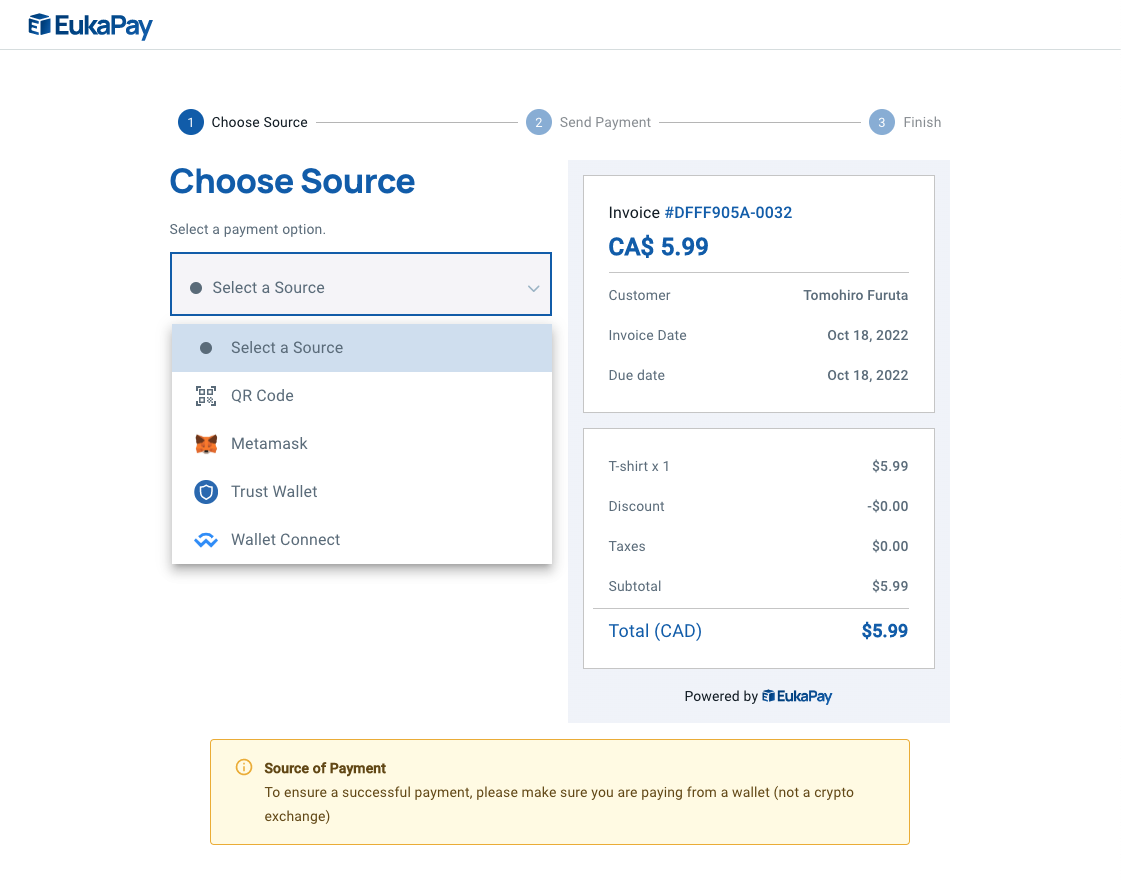Click the step 2 circle in progress bar
Viewport: 1121px width, 880px height.
[539, 122]
